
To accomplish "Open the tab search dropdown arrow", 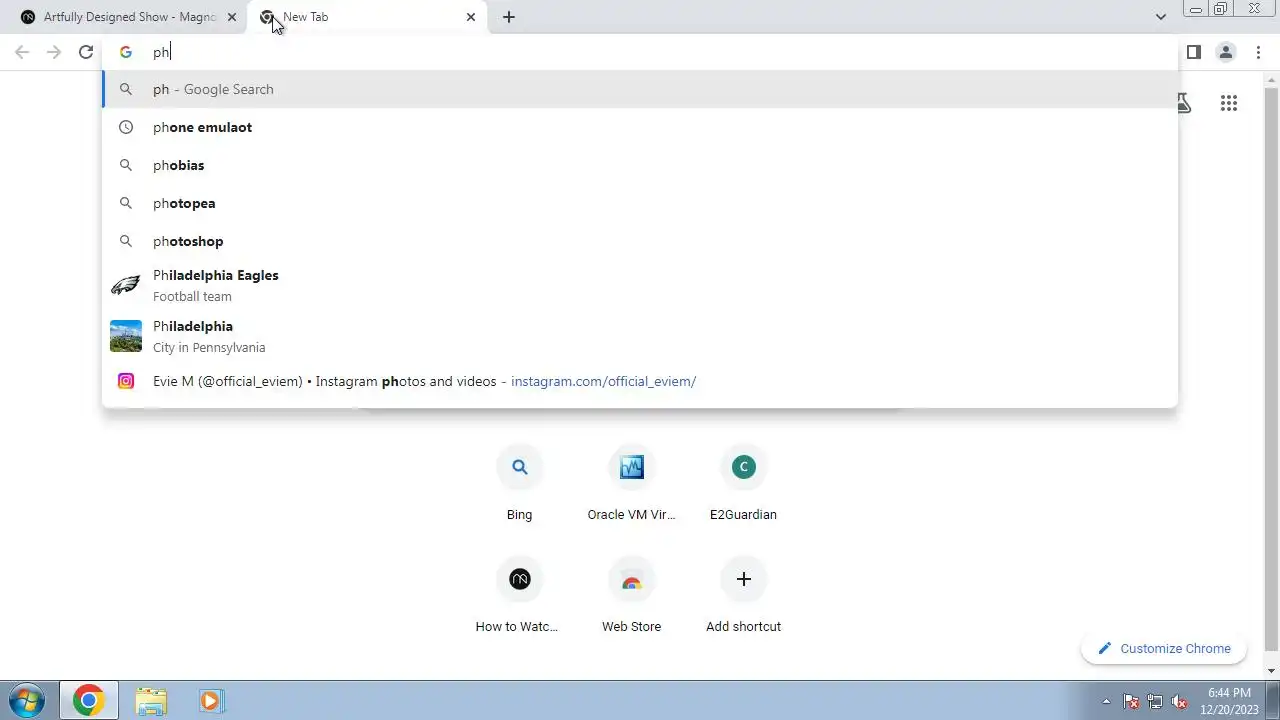I will pos(1161,17).
